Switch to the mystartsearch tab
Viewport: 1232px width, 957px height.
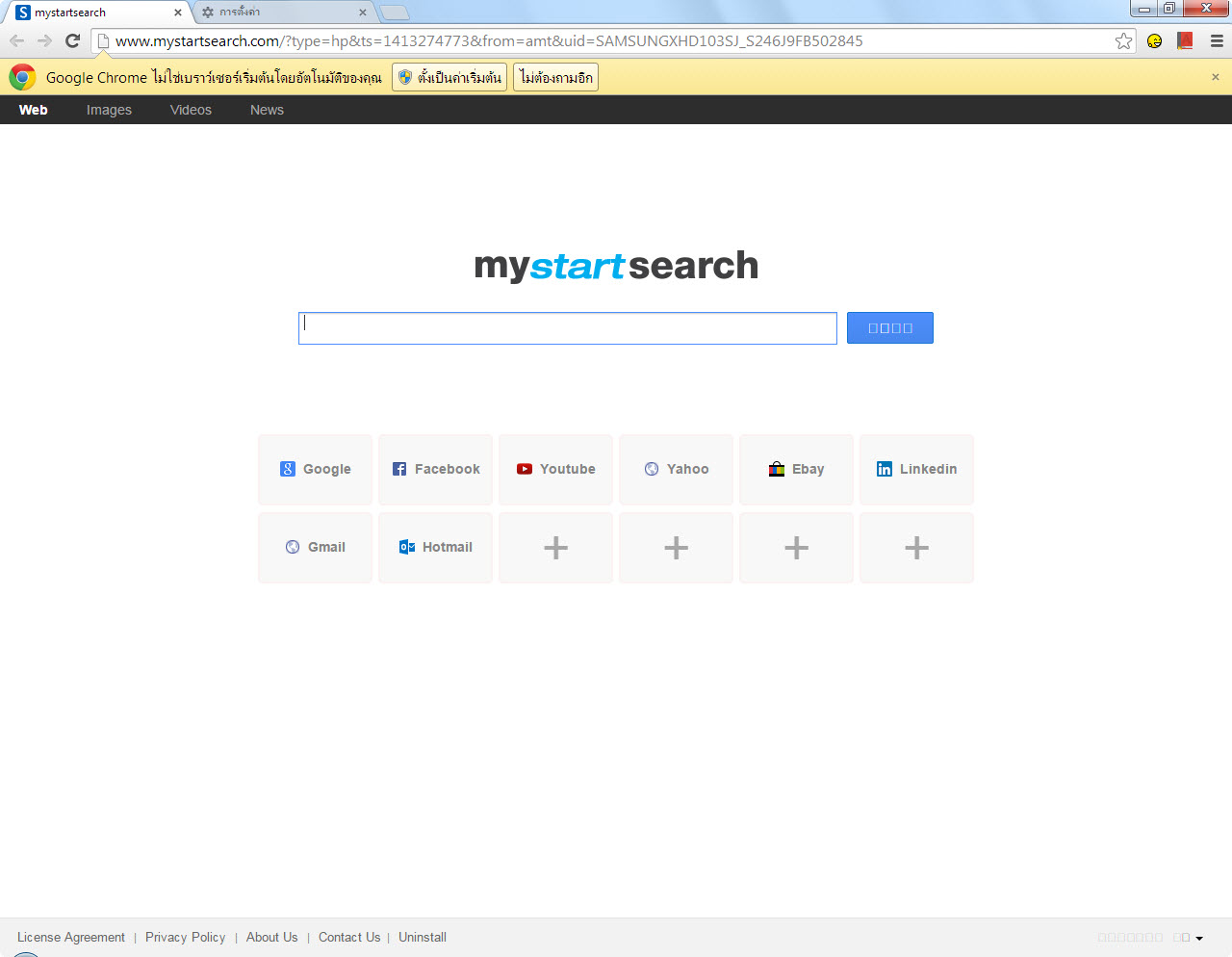tap(96, 13)
